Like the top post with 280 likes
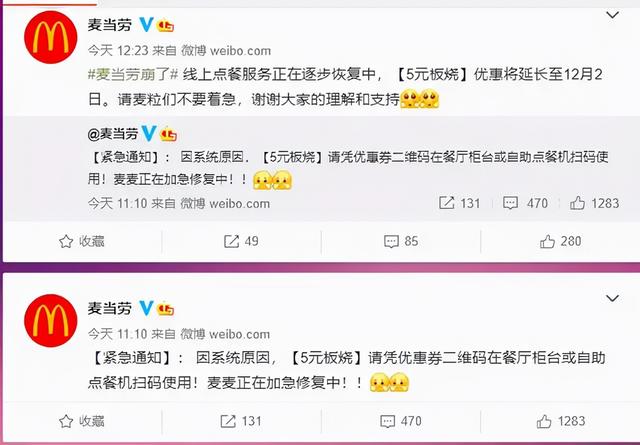This screenshot has height=445, width=640. point(560,241)
